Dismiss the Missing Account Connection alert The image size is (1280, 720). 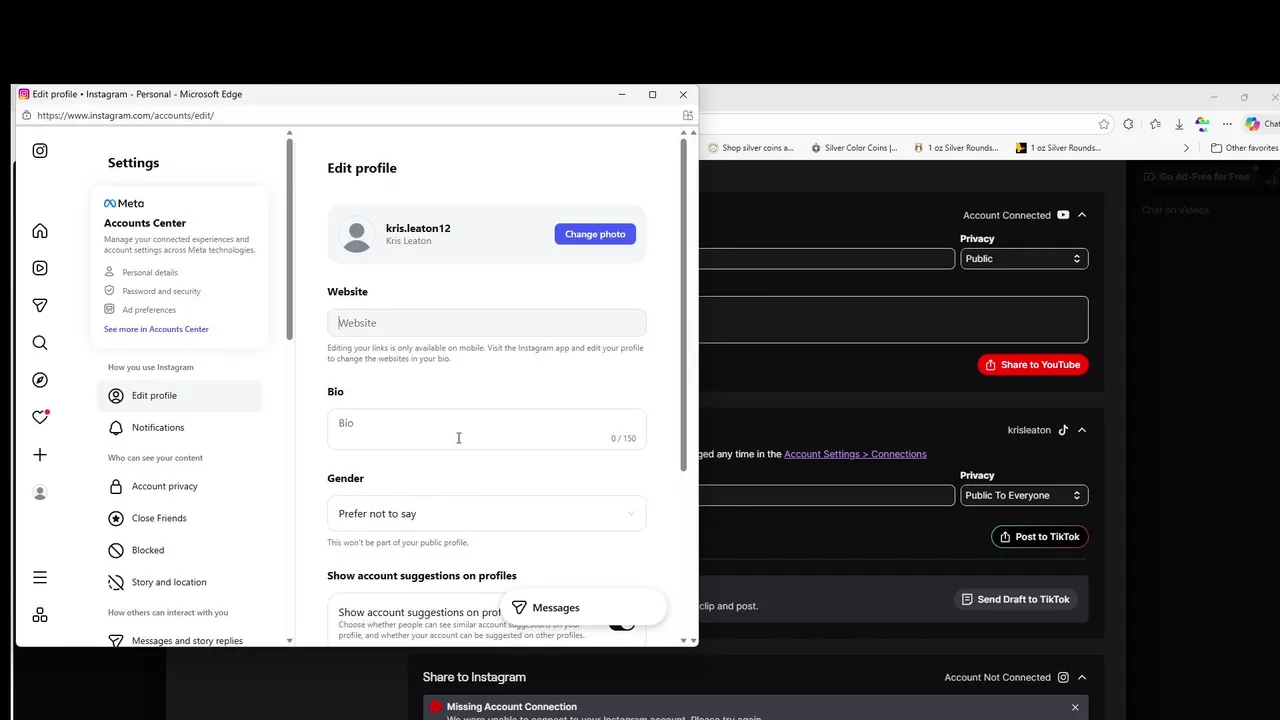pyautogui.click(x=1075, y=707)
